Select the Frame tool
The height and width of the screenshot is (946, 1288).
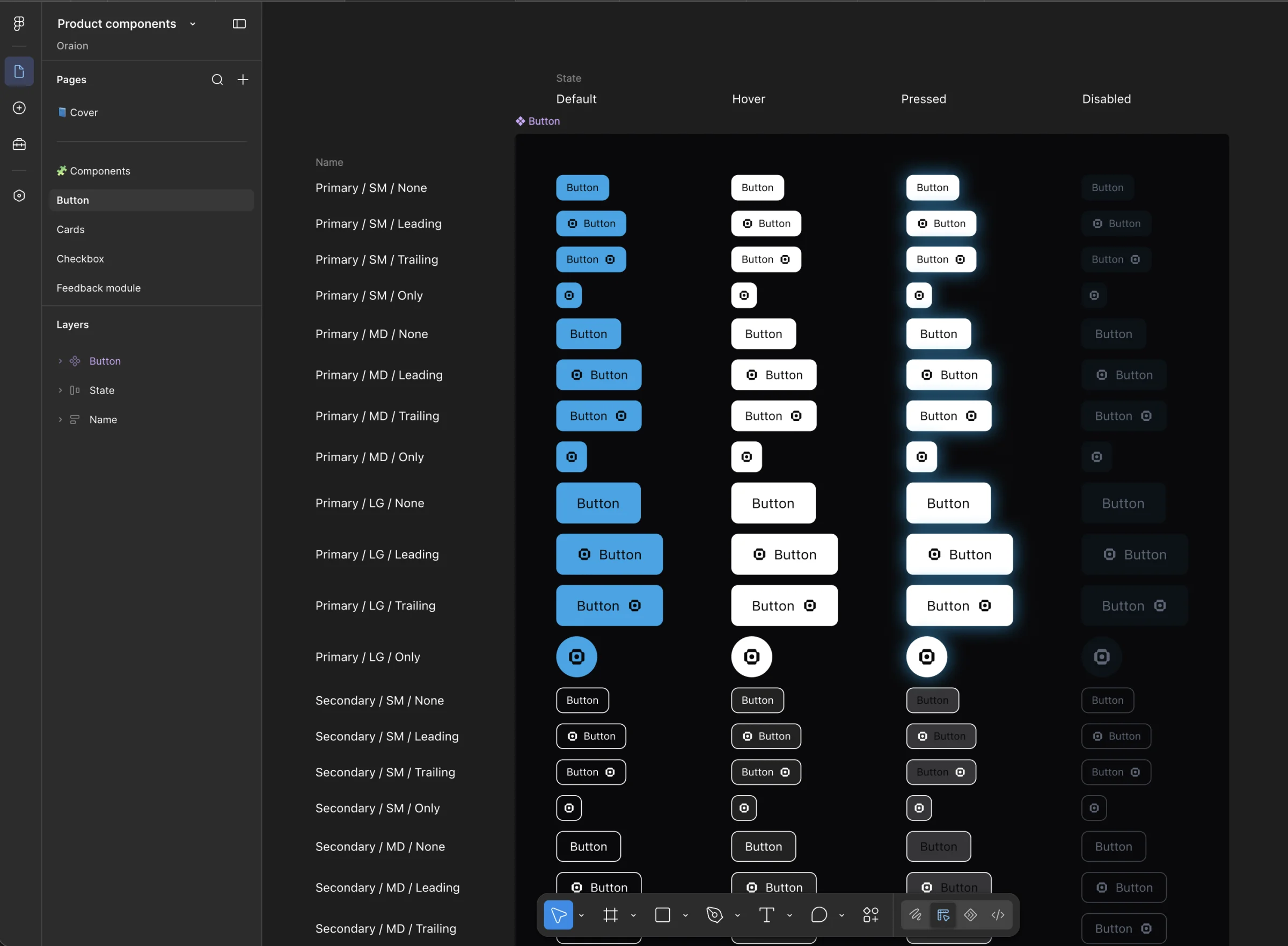610,914
